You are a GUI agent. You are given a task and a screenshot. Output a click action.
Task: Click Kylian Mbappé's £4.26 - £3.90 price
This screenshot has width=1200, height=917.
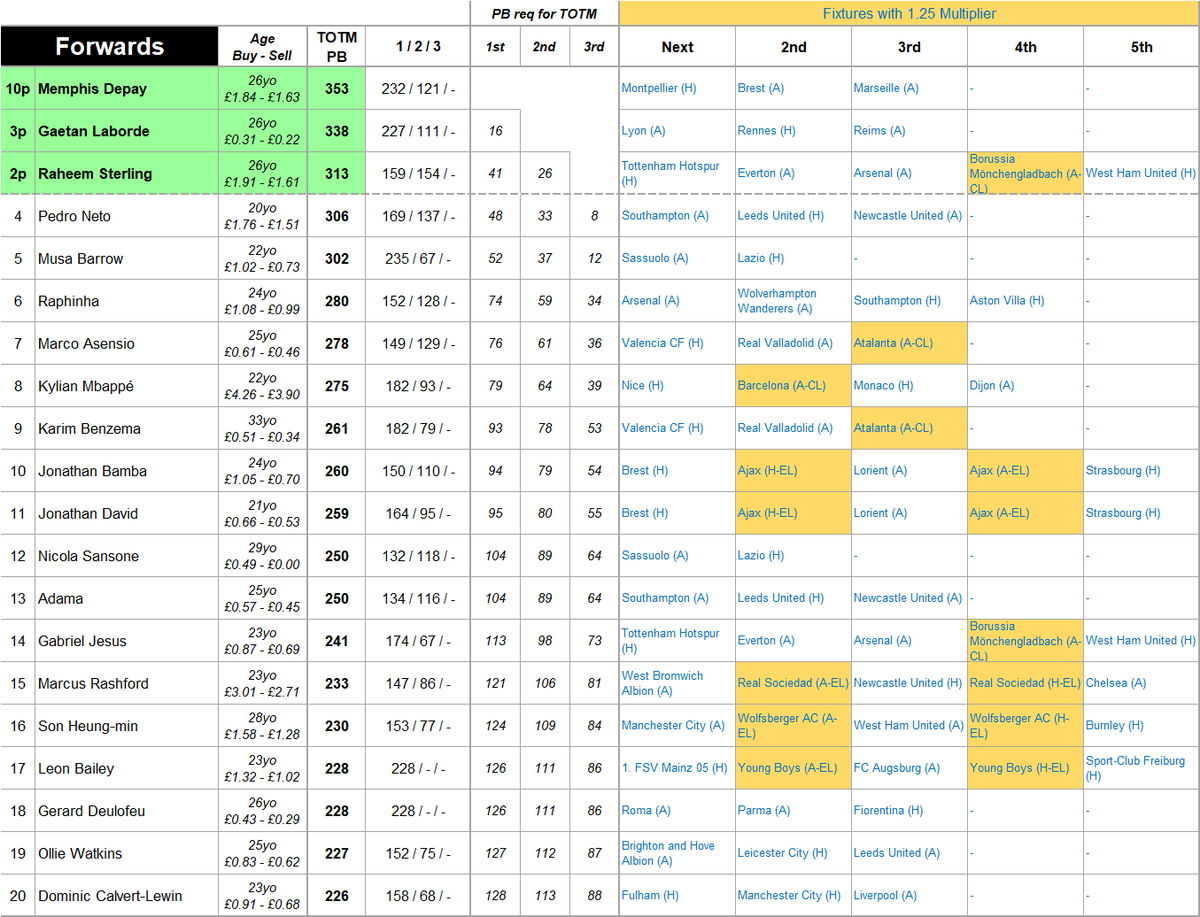click(263, 393)
